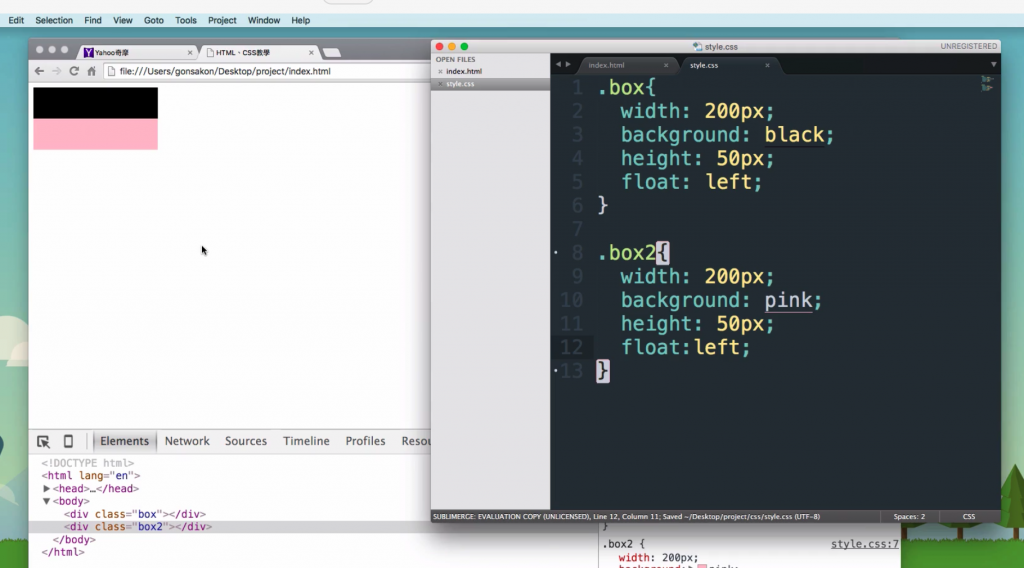
Task: Collapse the body node in DevTools
Action: point(46,501)
